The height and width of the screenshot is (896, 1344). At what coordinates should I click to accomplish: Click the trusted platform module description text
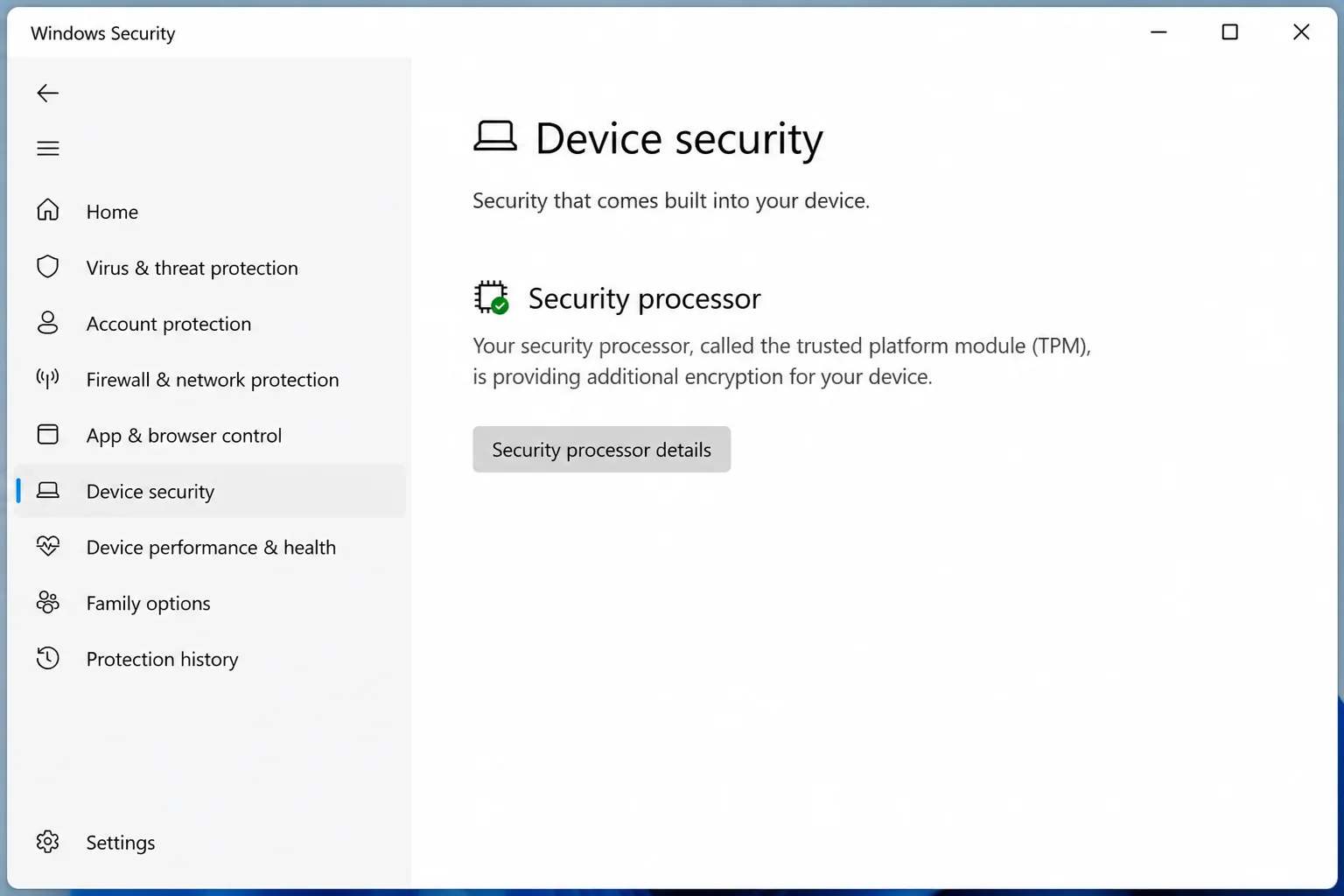pyautogui.click(x=782, y=361)
